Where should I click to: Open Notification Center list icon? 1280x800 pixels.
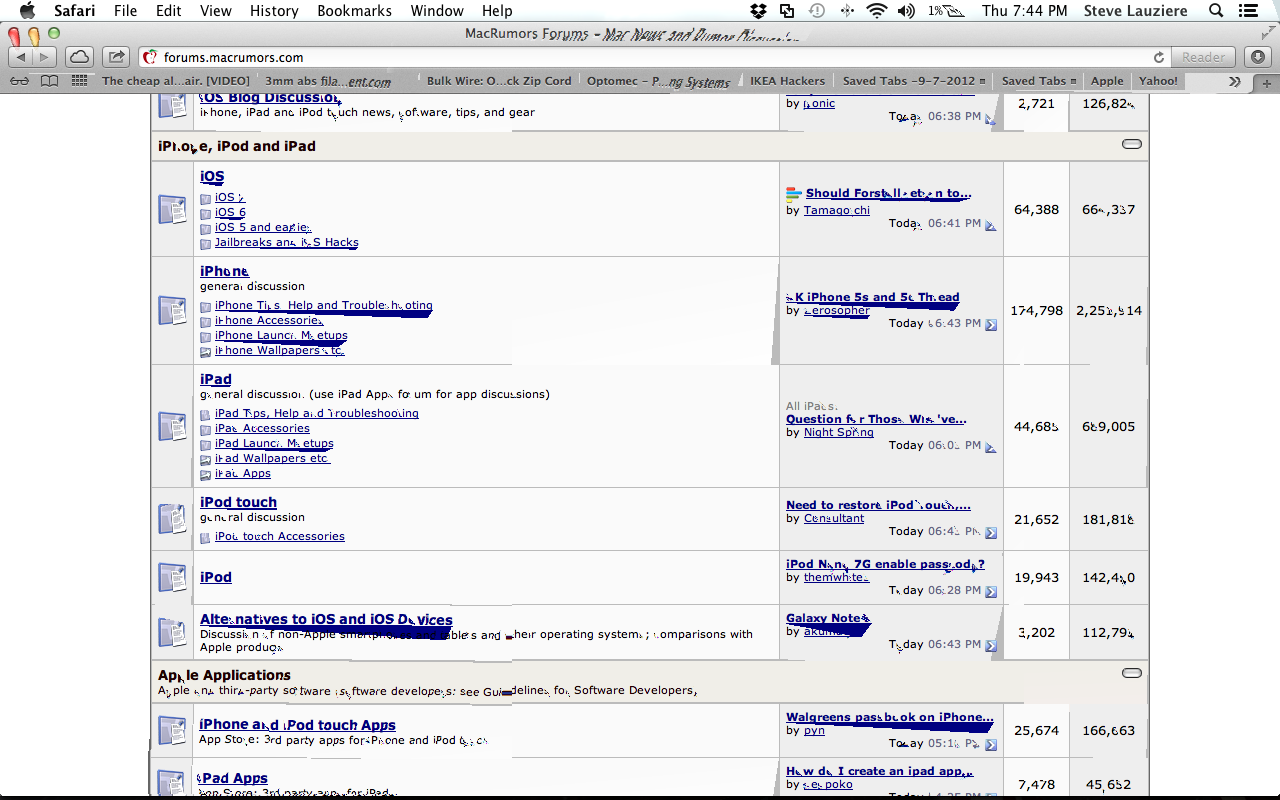tap(1248, 11)
